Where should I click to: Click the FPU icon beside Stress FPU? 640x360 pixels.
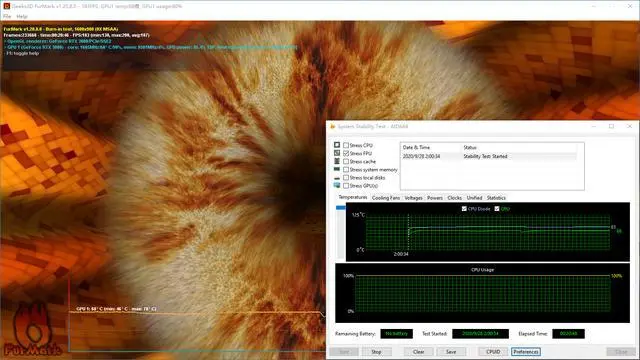pos(337,153)
